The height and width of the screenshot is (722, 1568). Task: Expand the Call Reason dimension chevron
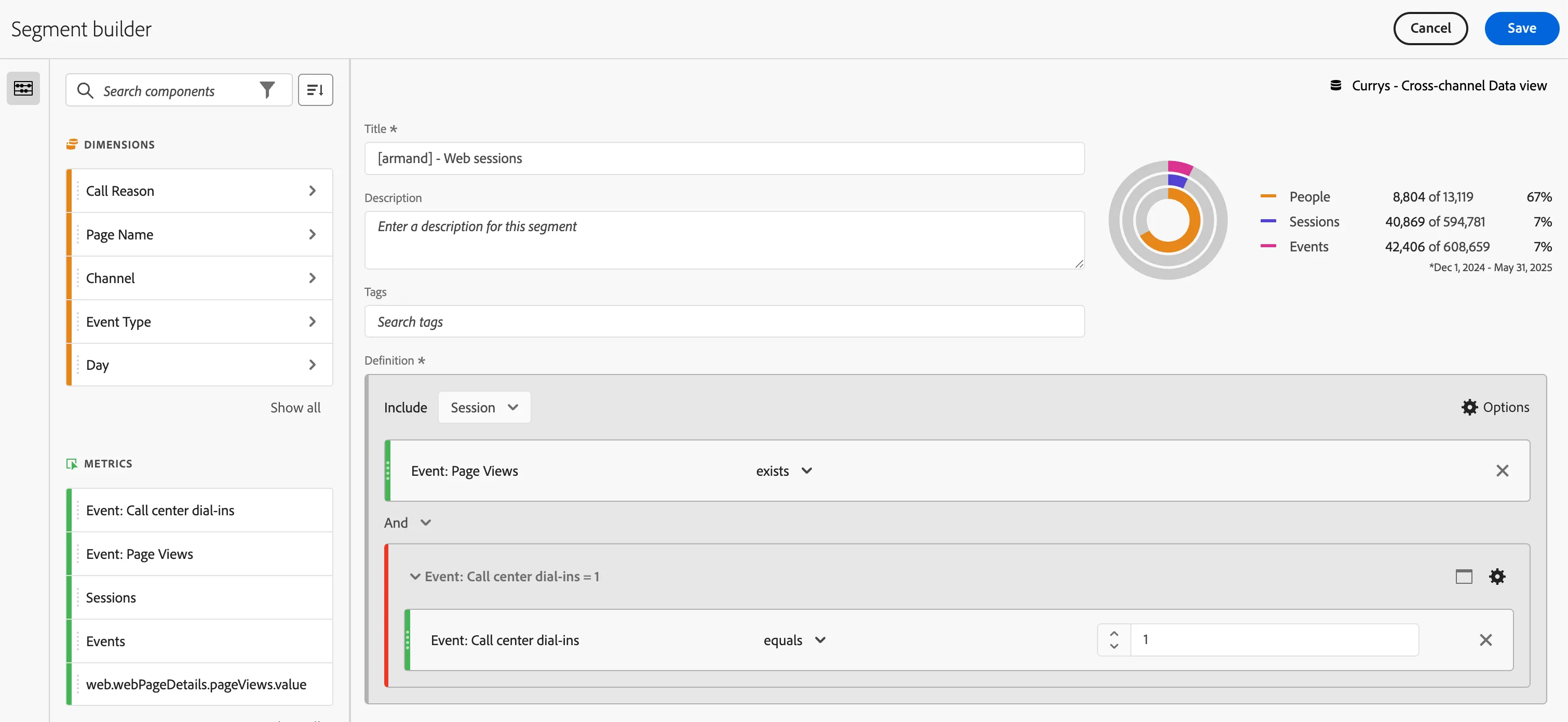[312, 191]
